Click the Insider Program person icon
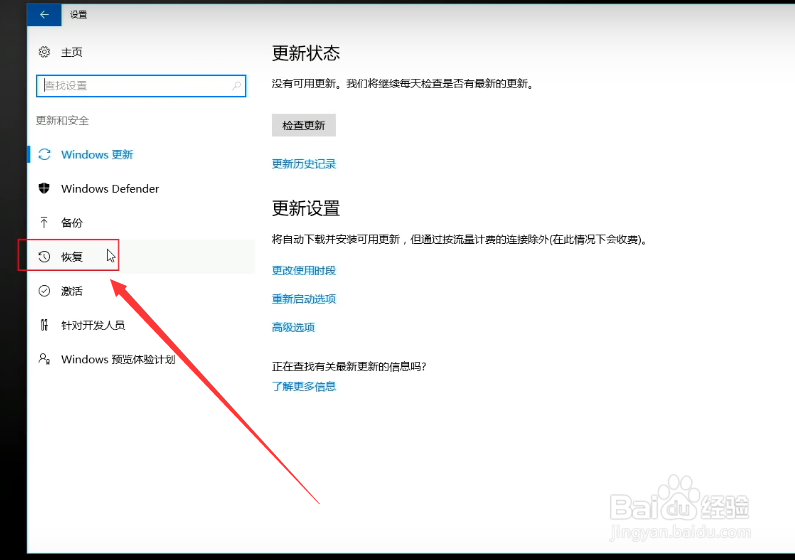Image resolution: width=795 pixels, height=560 pixels. (45, 359)
